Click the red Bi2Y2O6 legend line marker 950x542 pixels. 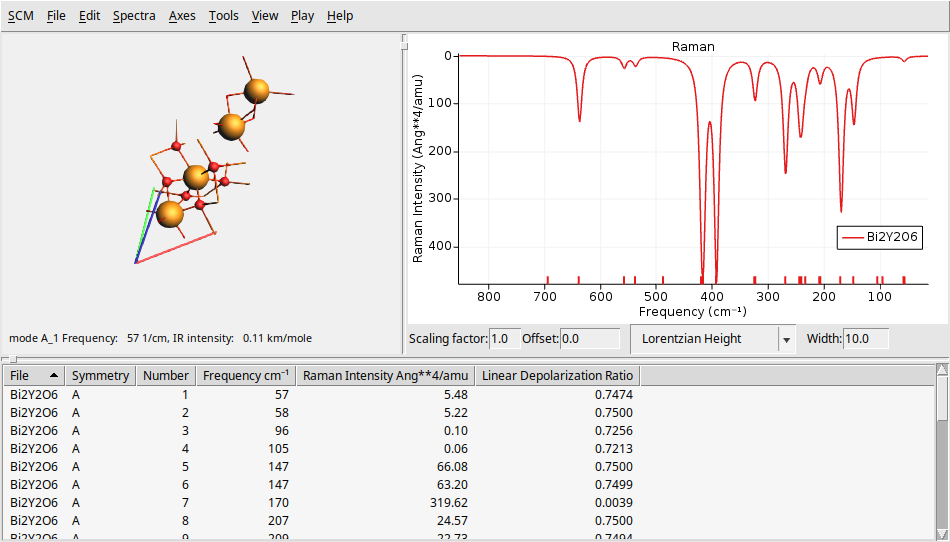pos(852,238)
